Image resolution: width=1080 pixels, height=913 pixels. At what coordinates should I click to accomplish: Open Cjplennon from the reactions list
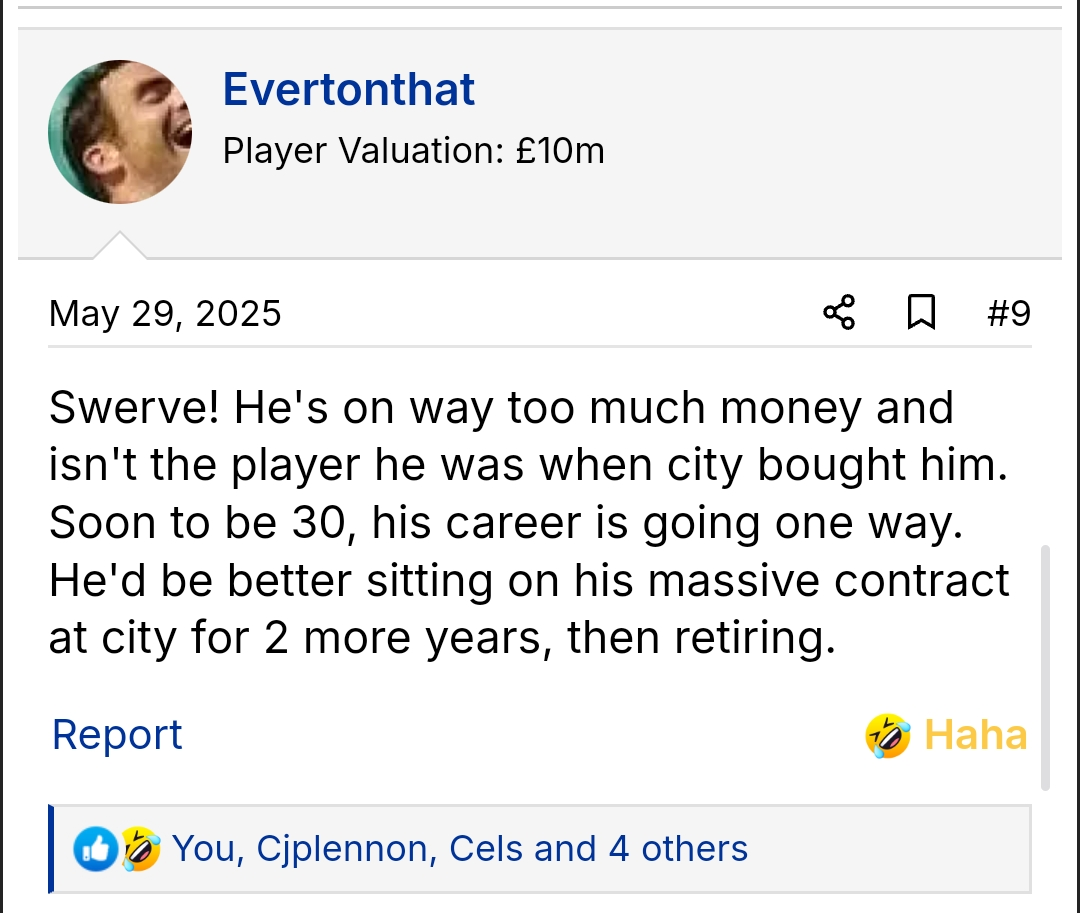[x=341, y=849]
